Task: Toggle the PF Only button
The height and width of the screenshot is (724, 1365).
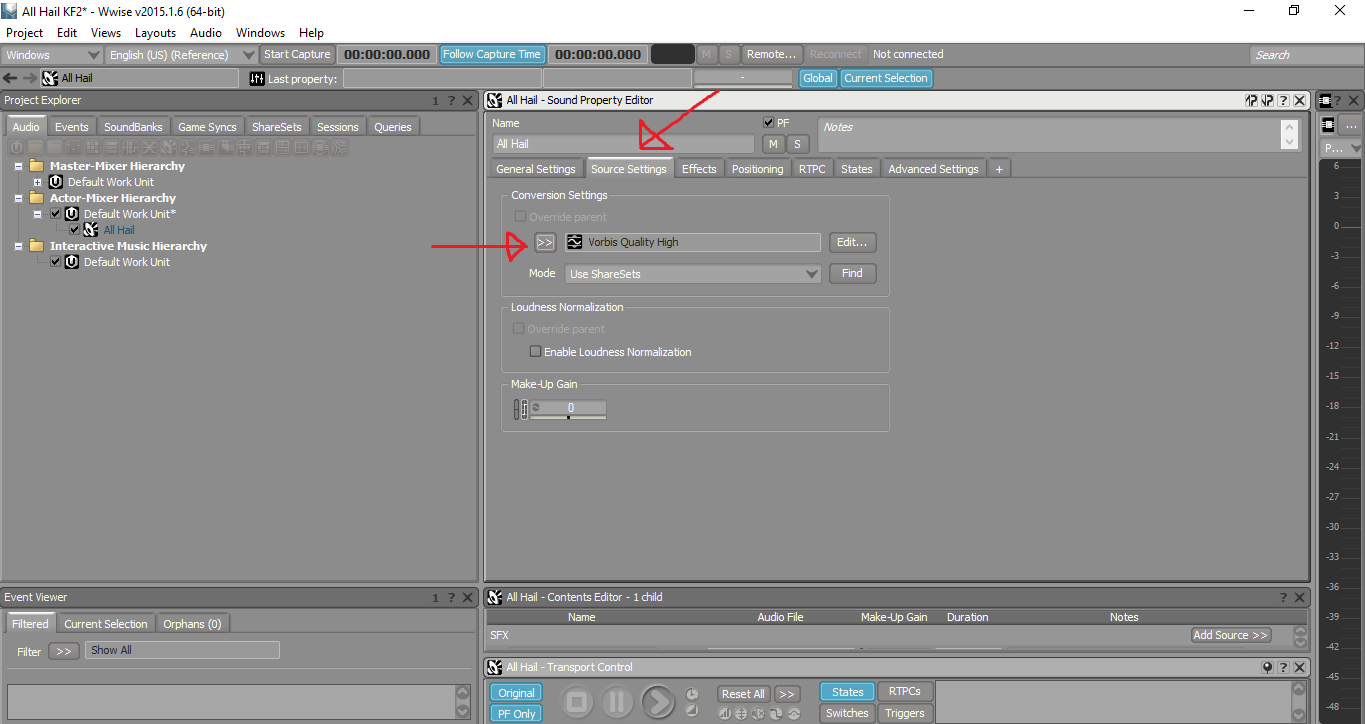Action: pos(516,714)
